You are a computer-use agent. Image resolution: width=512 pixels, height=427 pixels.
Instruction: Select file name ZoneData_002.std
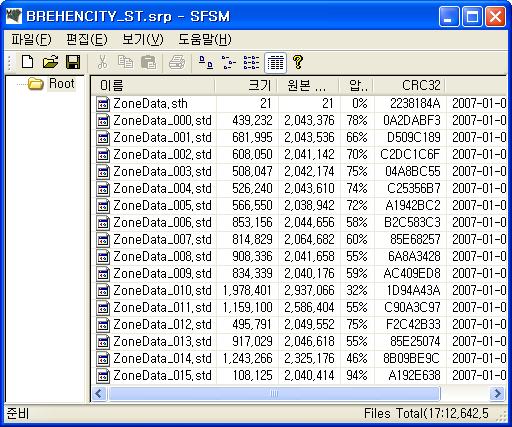[162, 155]
